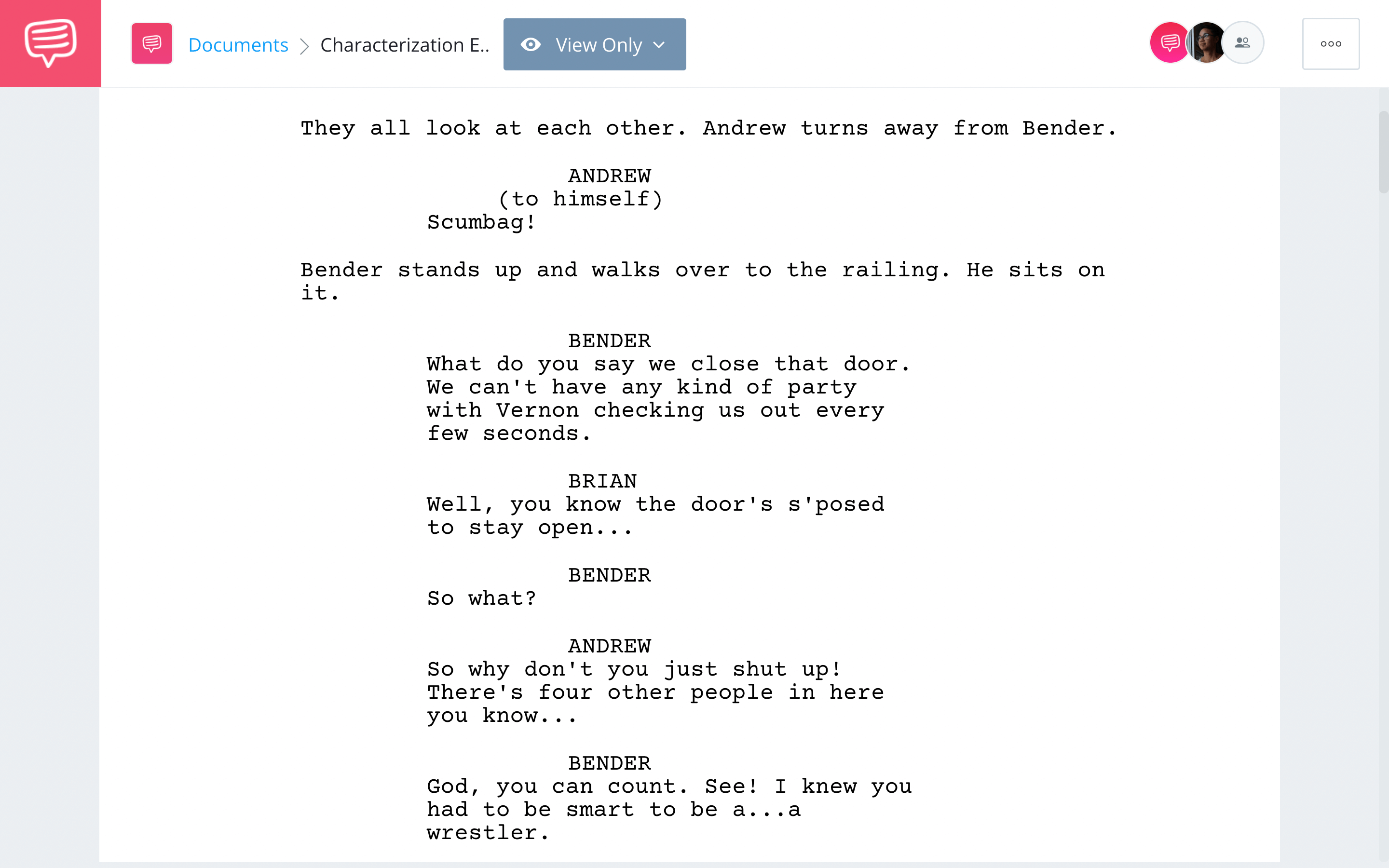Toggle the View Only access mode

[x=594, y=44]
